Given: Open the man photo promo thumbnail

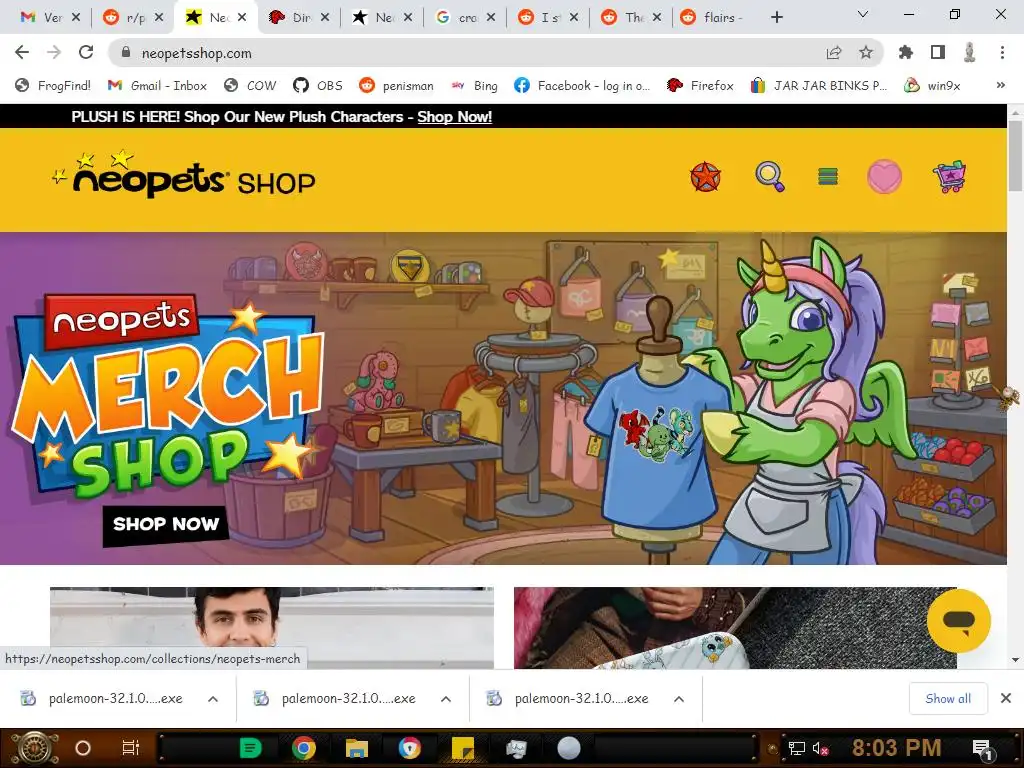Looking at the screenshot, I should click(272, 628).
